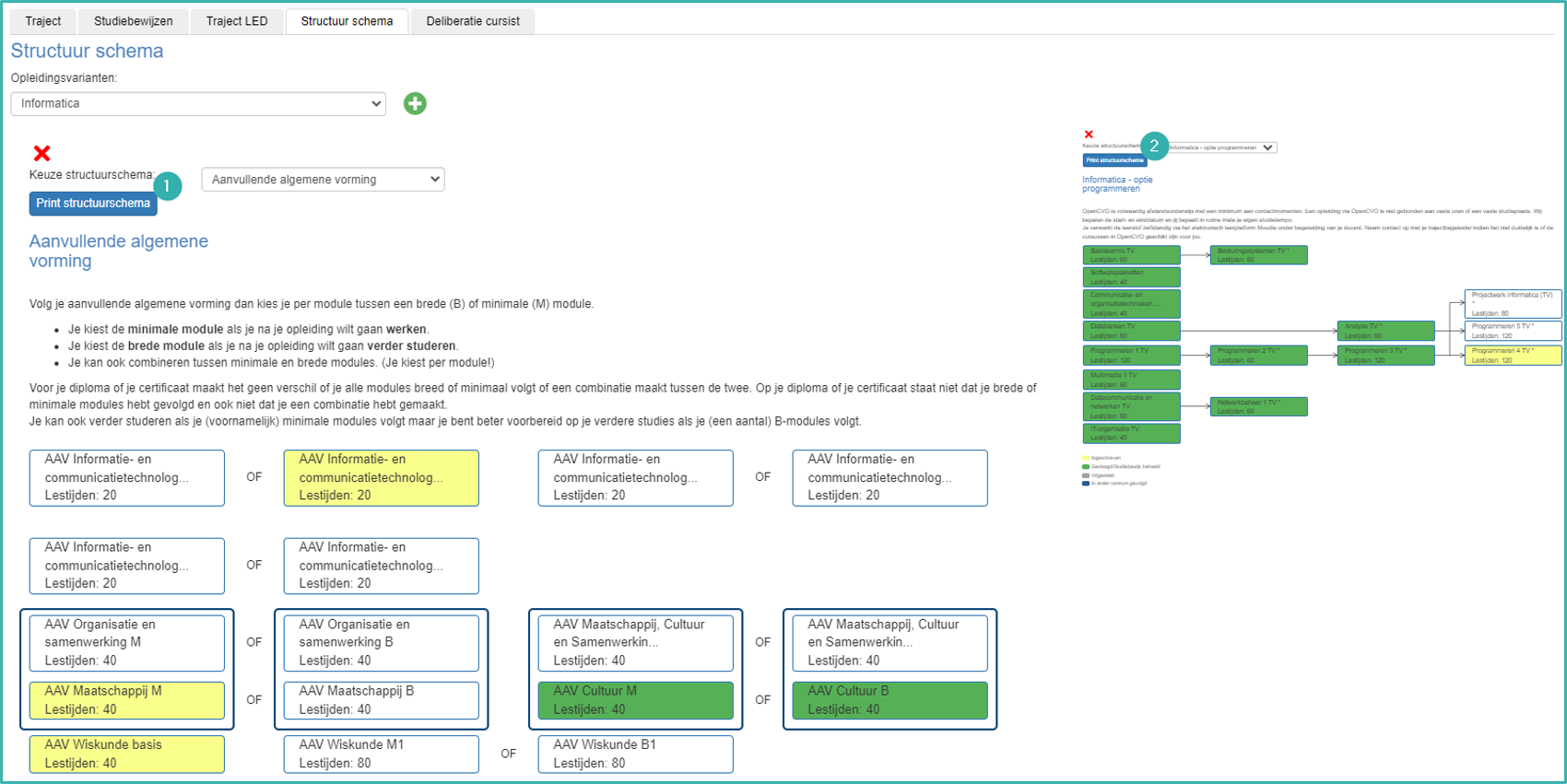Click the yellow Ingeschreven legend swatch
The image size is (1567, 784).
tap(1086, 458)
